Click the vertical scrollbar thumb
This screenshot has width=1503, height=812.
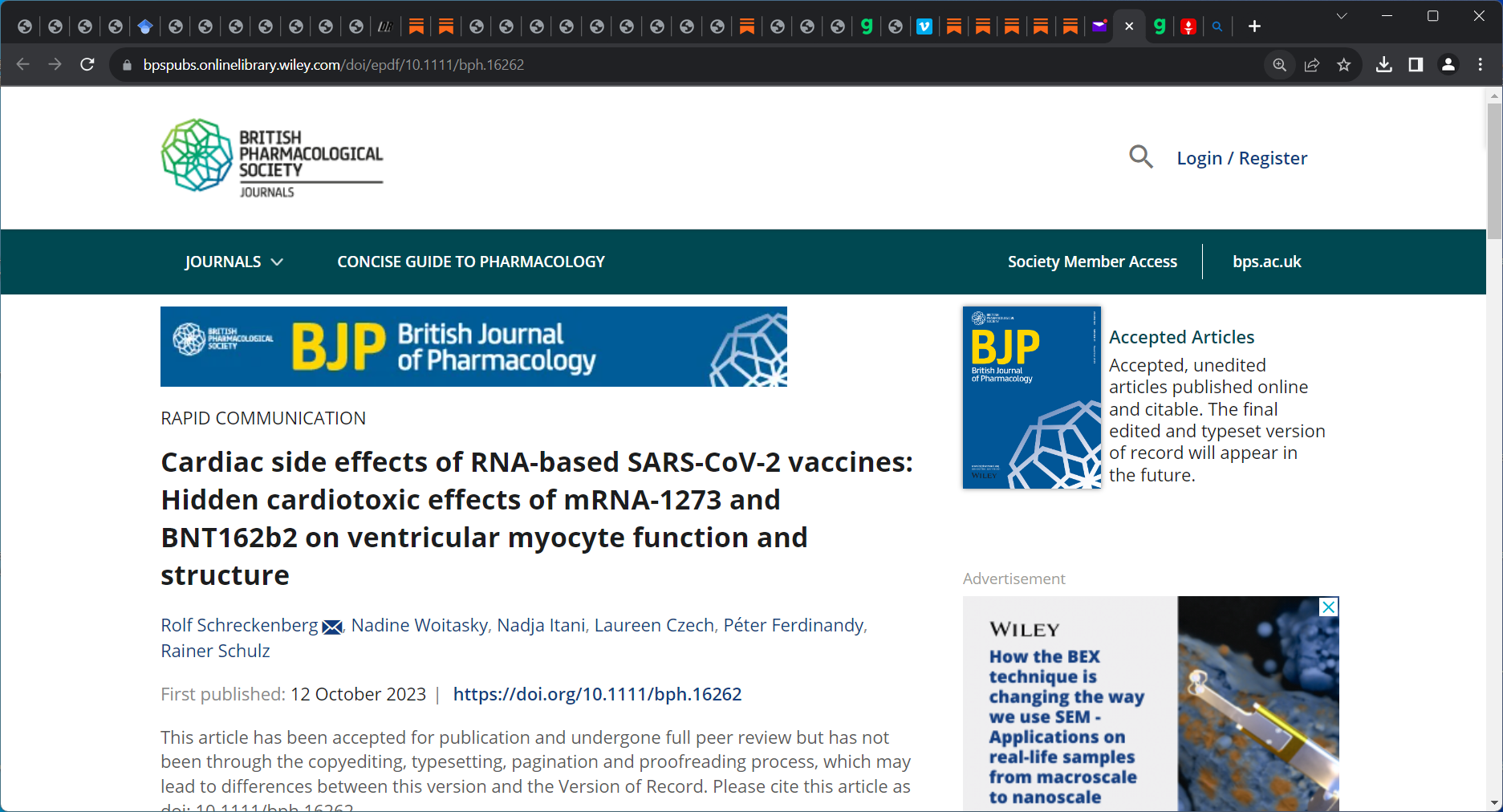[1494, 170]
